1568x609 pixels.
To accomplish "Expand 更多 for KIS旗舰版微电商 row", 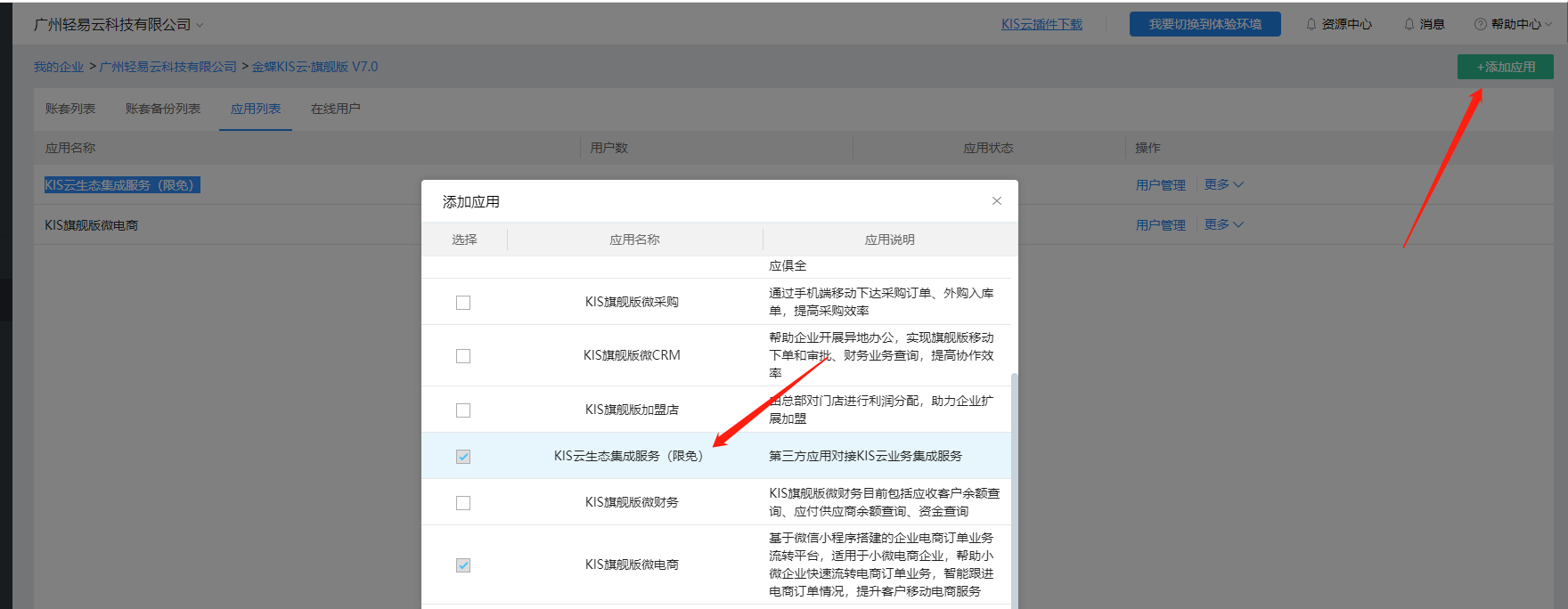I will pyautogui.click(x=1224, y=224).
